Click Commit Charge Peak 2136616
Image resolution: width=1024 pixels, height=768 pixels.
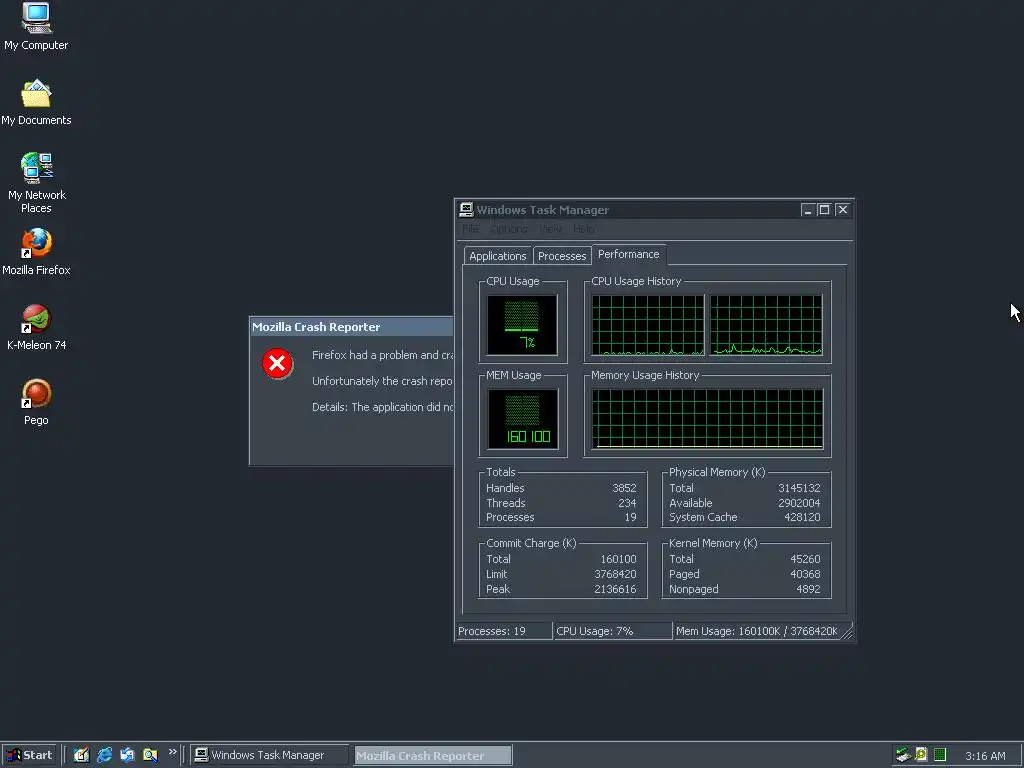[x=615, y=589]
